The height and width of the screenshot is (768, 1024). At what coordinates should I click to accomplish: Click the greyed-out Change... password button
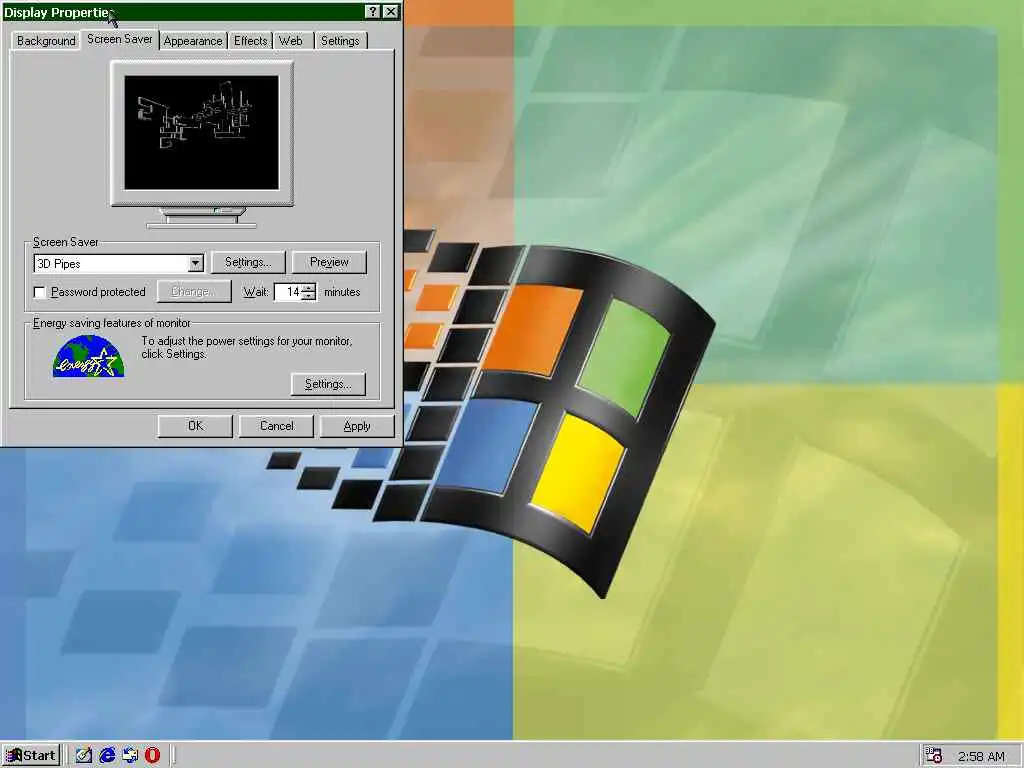tap(194, 292)
